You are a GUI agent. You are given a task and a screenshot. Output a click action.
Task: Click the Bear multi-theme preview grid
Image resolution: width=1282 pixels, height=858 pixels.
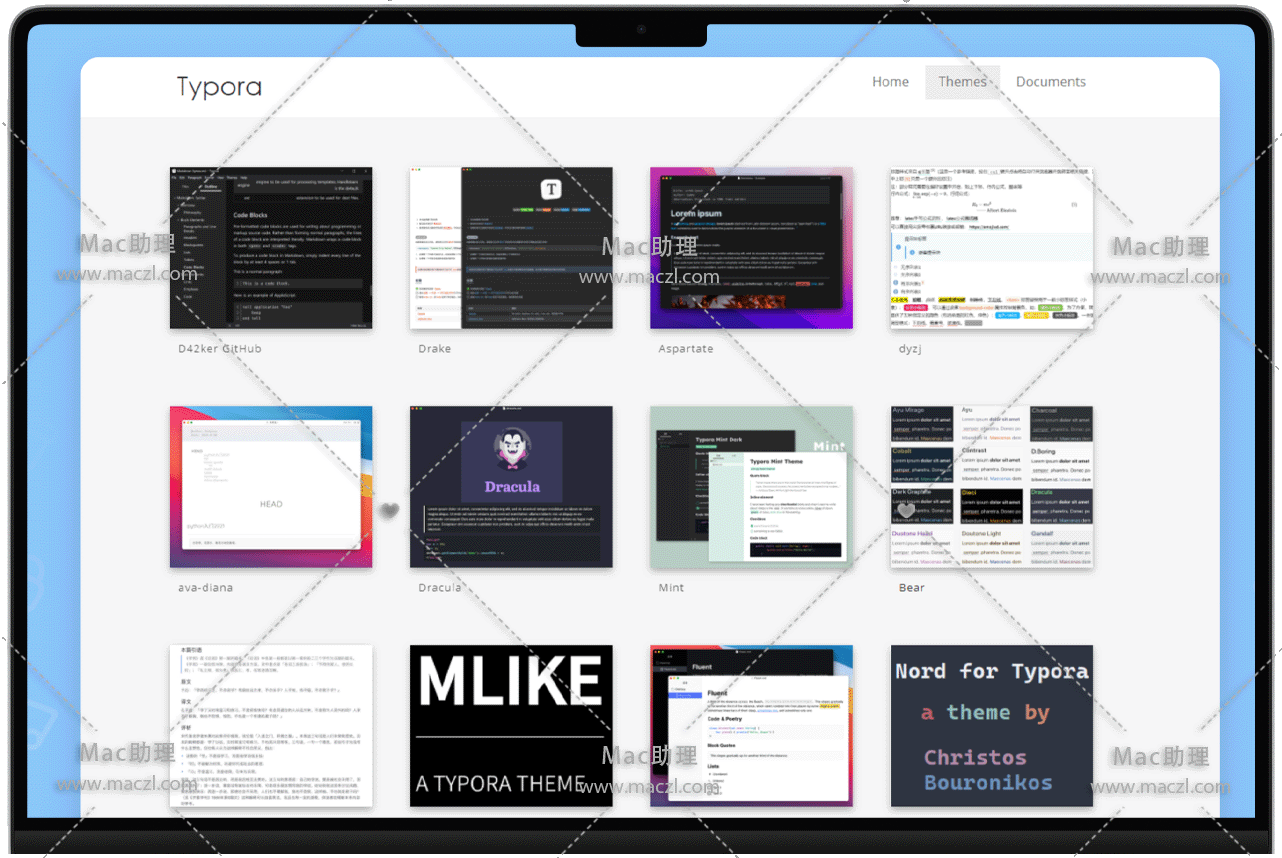pos(992,487)
